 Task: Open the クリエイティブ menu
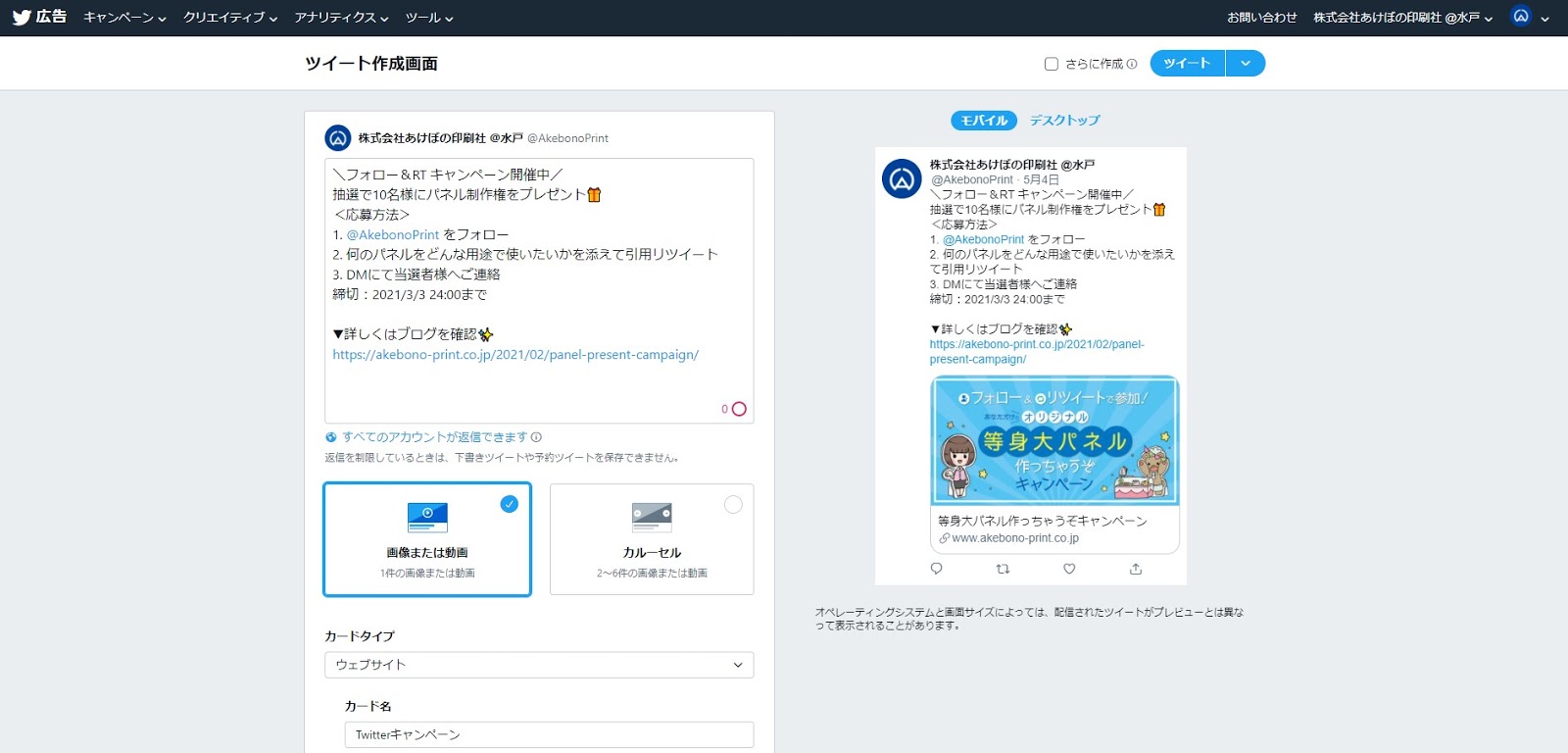click(230, 18)
